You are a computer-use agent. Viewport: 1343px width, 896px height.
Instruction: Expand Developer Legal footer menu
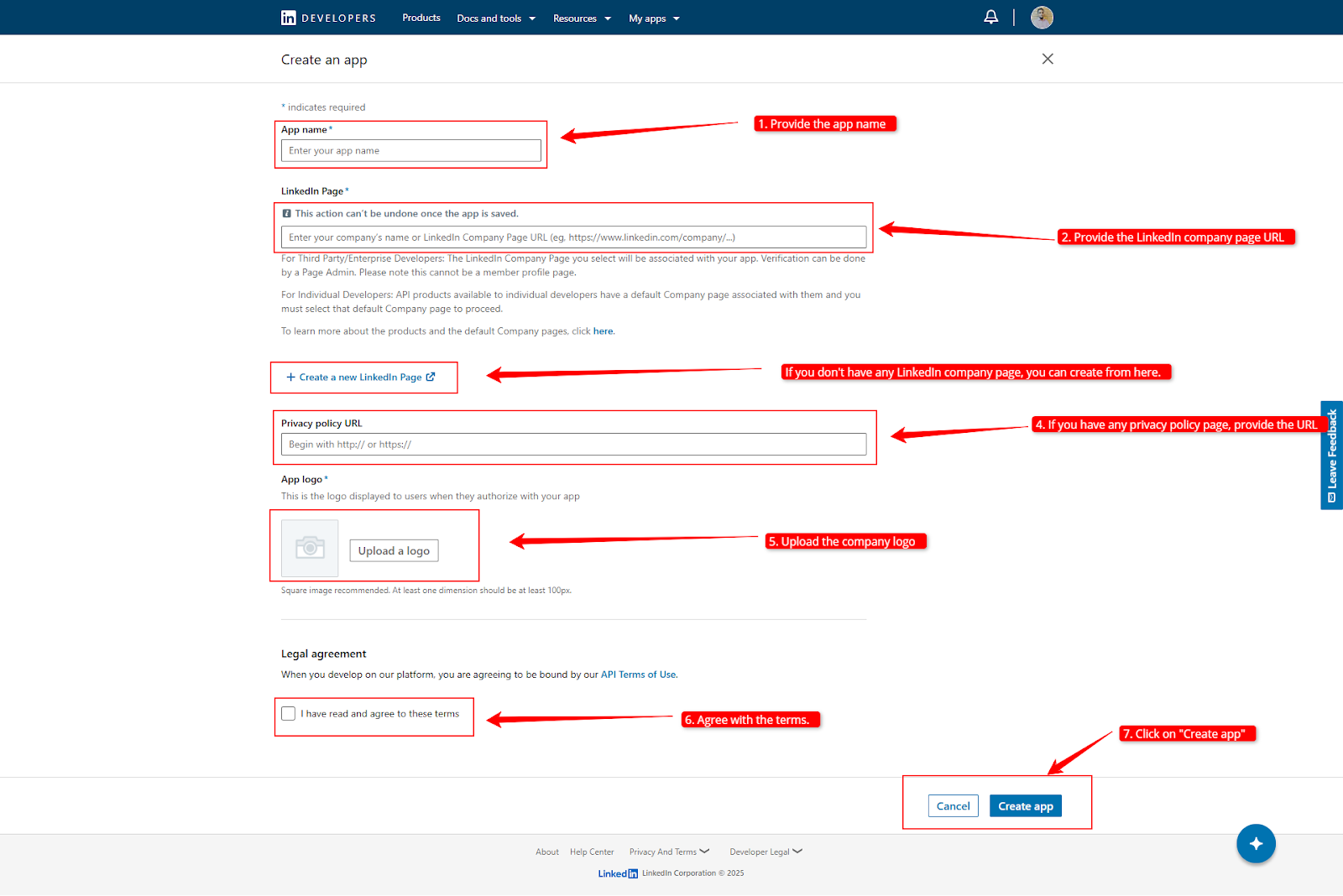pyautogui.click(x=766, y=852)
